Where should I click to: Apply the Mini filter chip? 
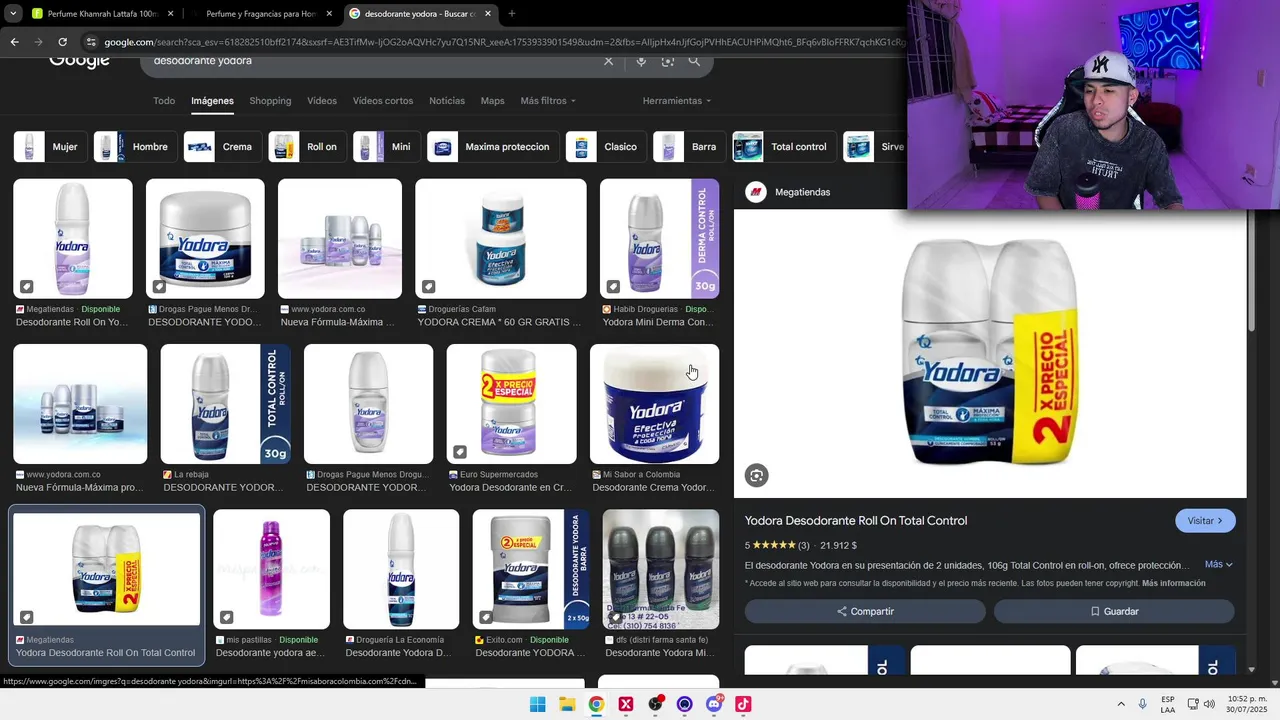(386, 147)
